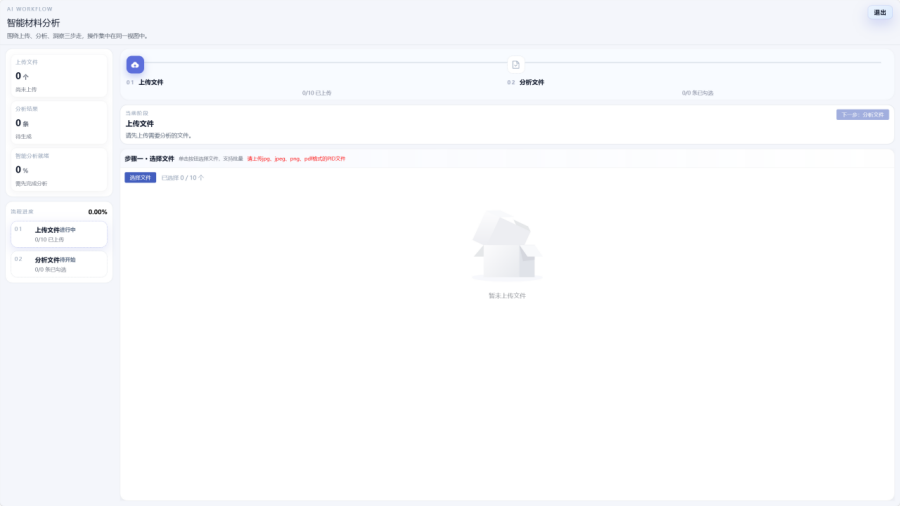Open sidebar step 上传文件 进行中
Image resolution: width=900 pixels, height=507 pixels.
pos(59,234)
